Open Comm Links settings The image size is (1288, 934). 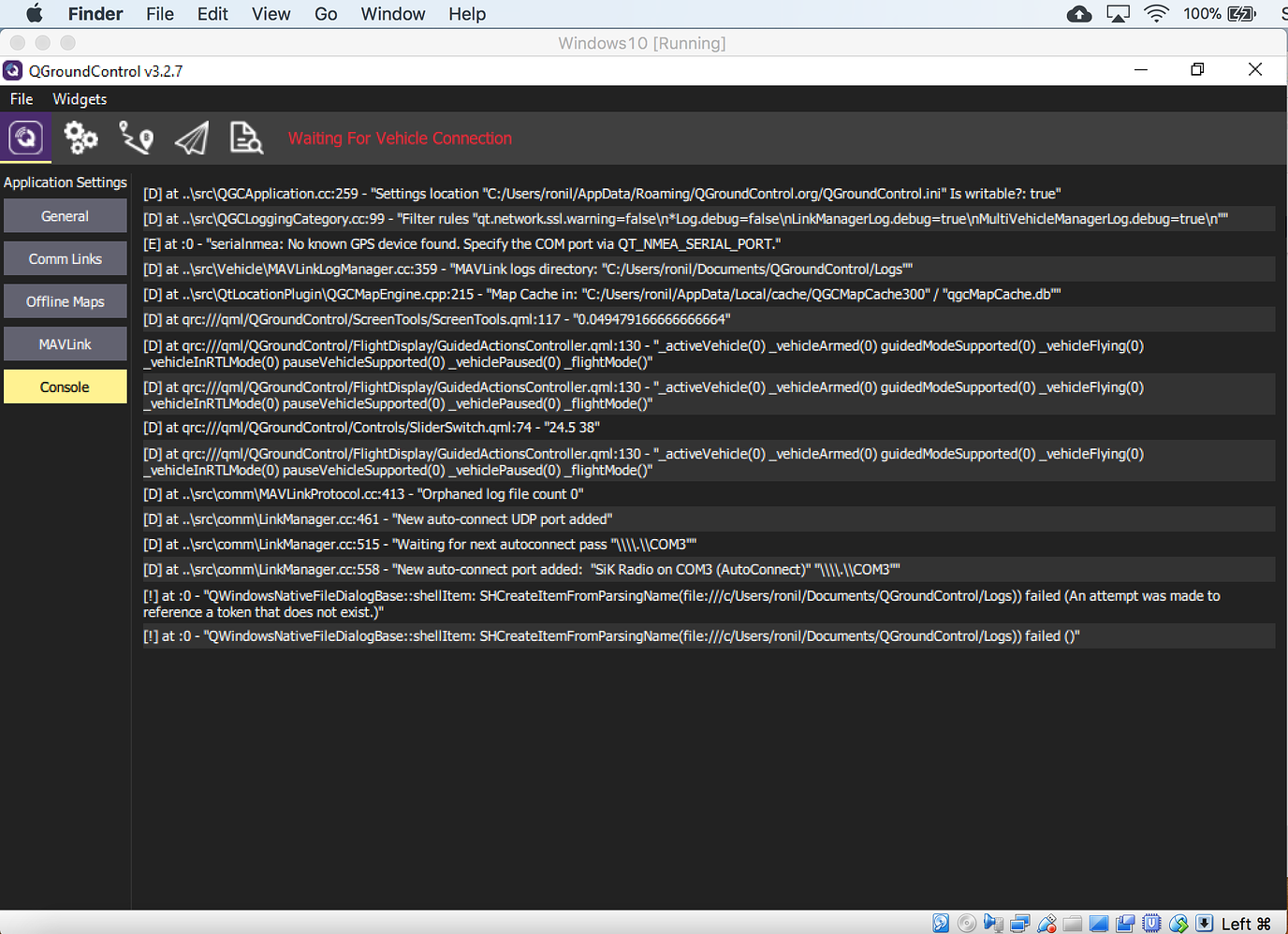click(x=65, y=259)
